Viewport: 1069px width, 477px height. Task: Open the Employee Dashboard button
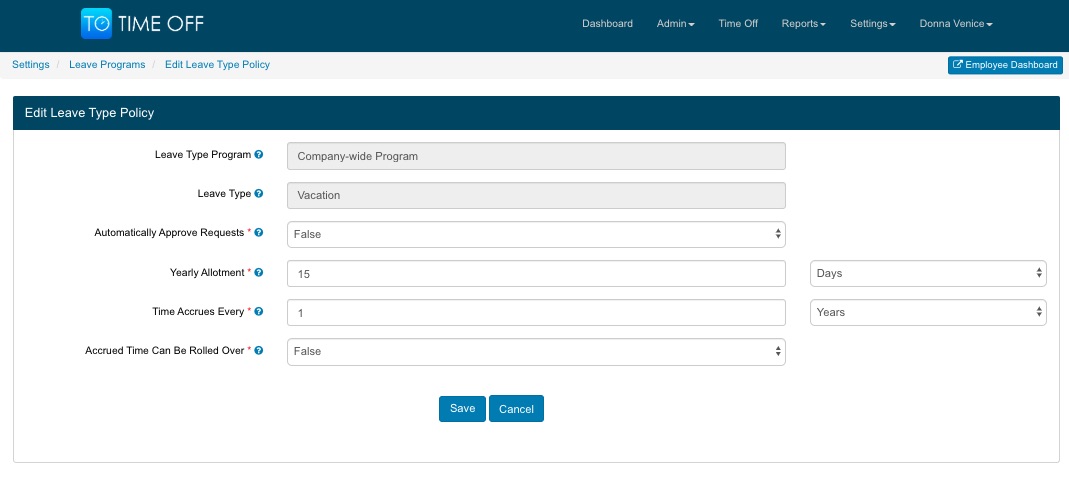click(x=1004, y=65)
